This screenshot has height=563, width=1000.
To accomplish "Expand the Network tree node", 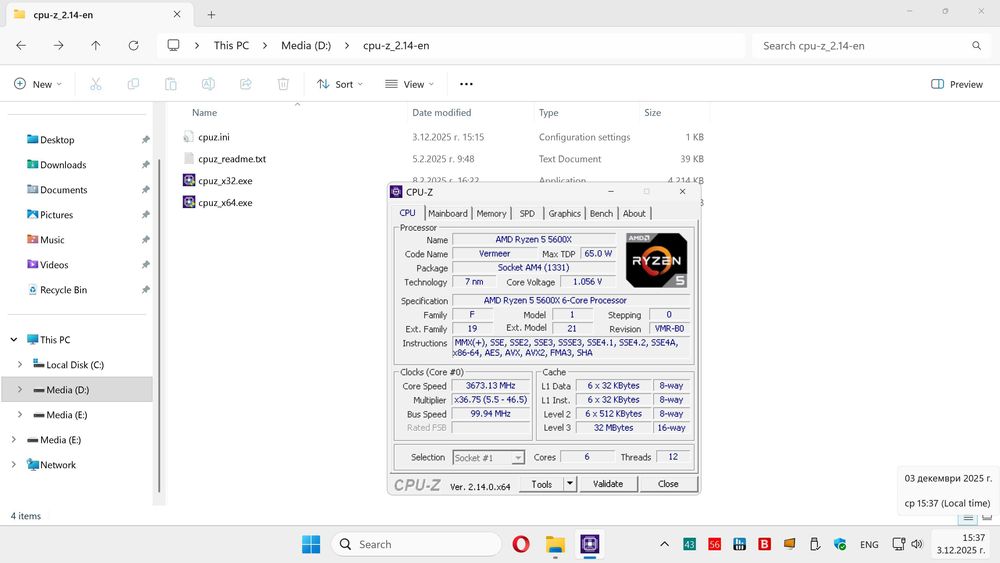I will point(13,465).
